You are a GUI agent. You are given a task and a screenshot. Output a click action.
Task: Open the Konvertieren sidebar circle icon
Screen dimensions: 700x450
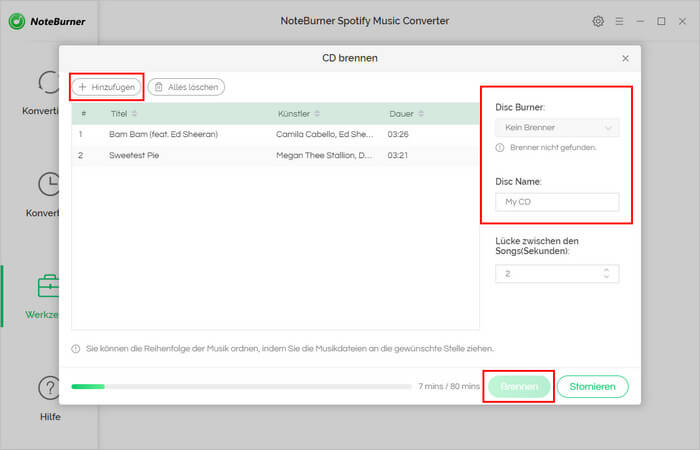pos(49,82)
